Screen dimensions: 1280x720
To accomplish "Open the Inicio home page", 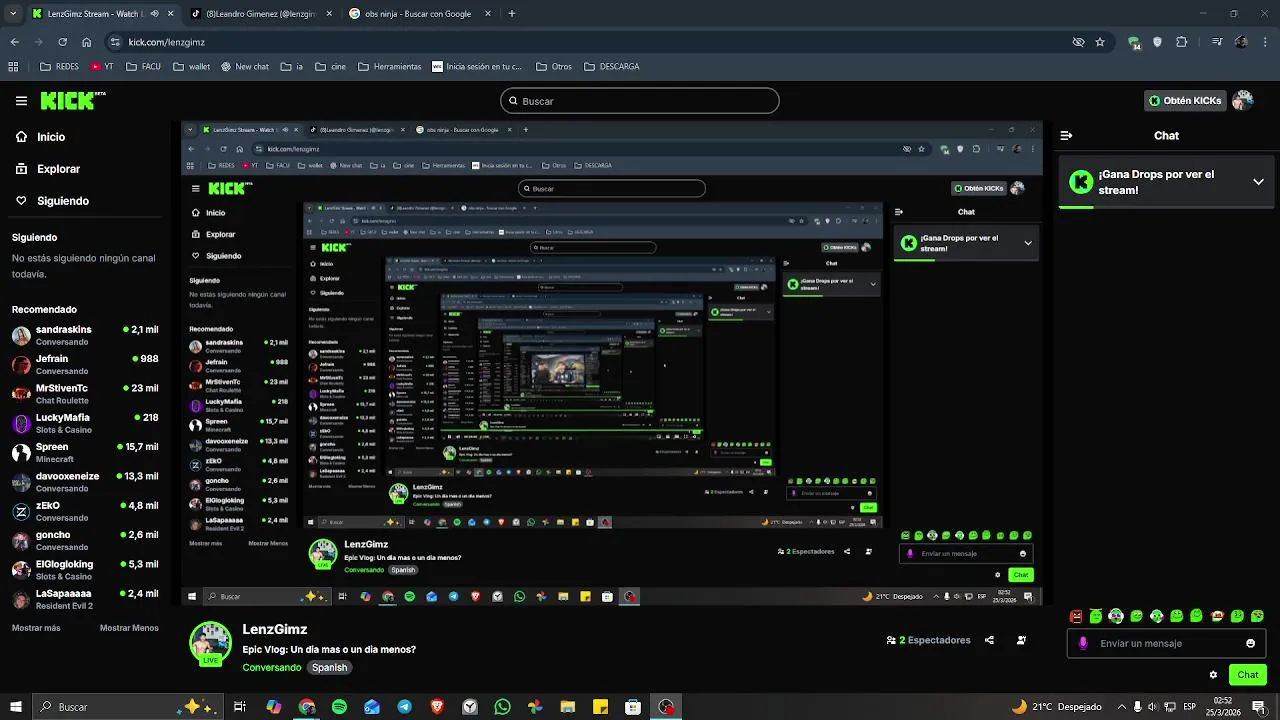I will click(x=40, y=137).
